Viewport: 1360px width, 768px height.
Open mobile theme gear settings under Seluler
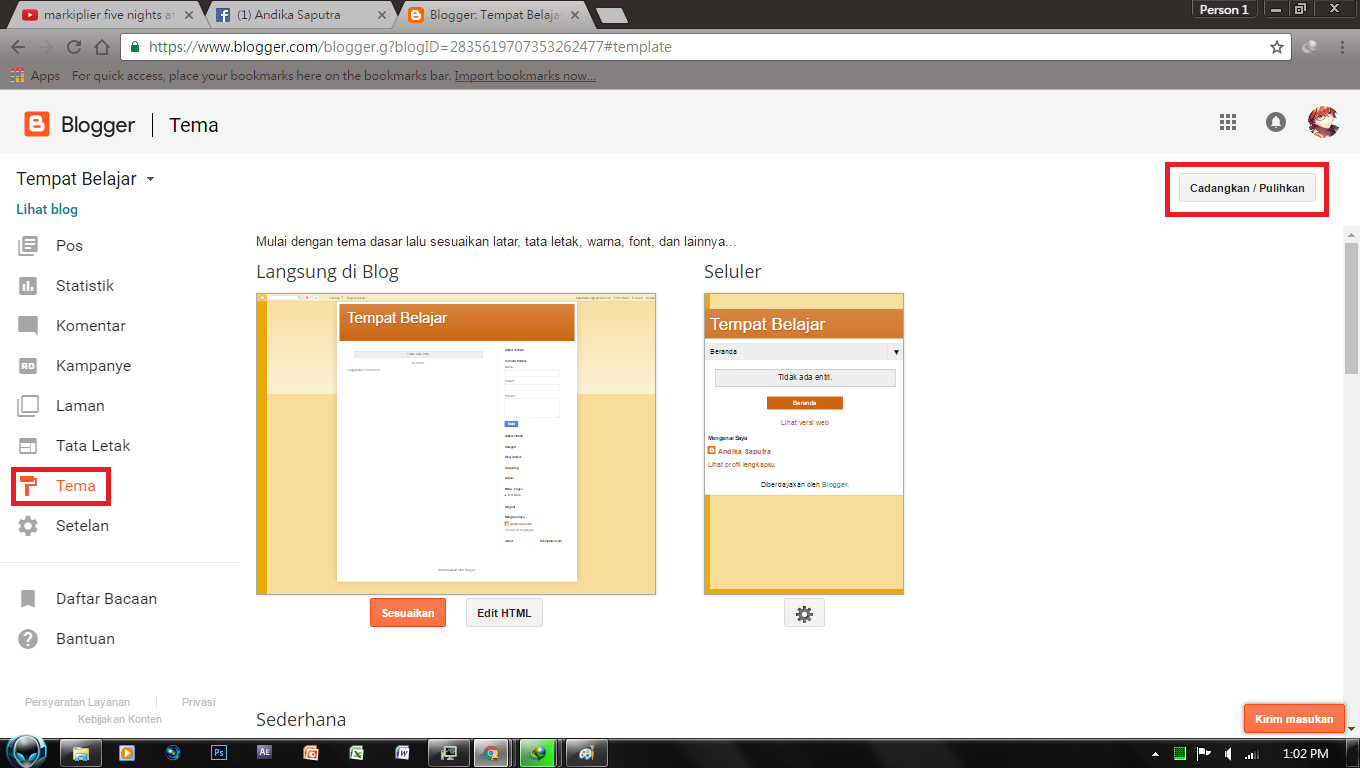click(x=804, y=614)
